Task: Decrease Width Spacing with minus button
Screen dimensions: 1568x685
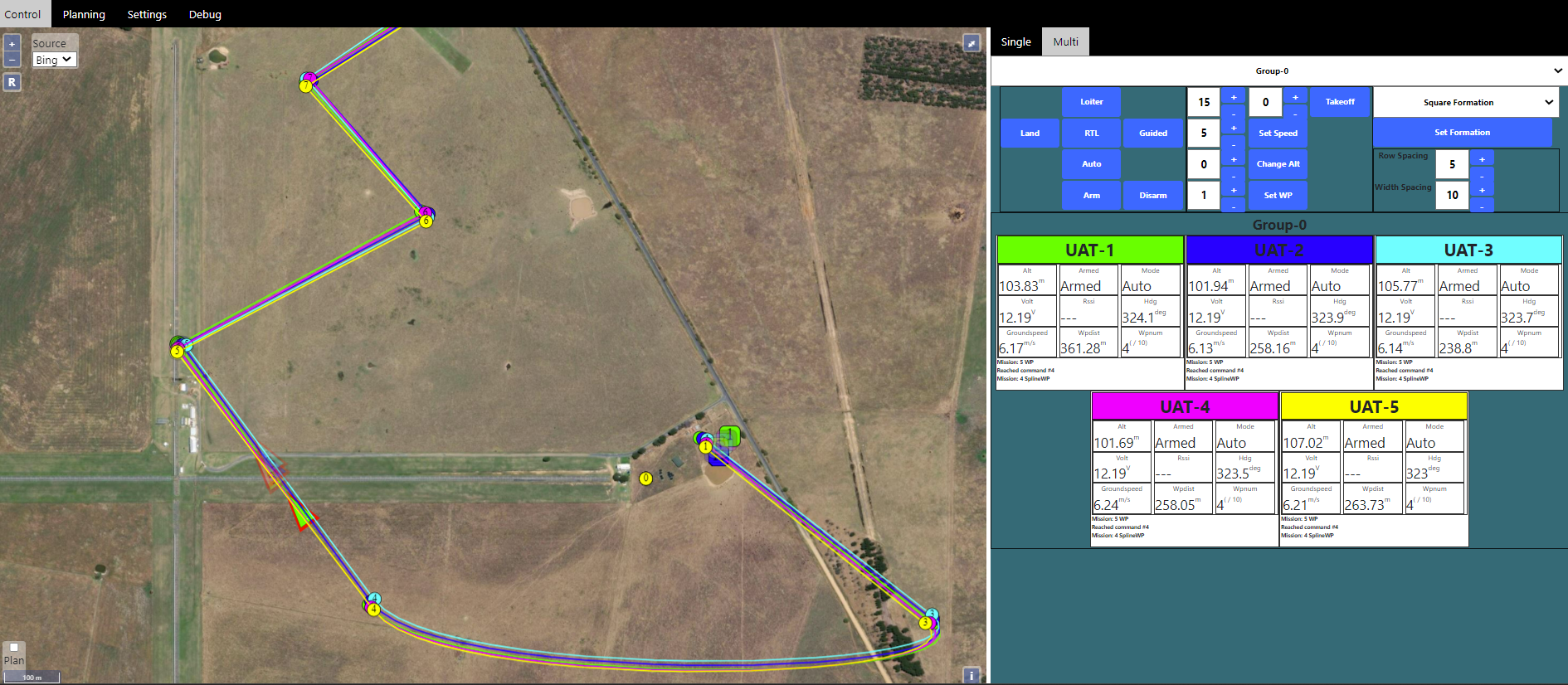Action: coord(1482,206)
